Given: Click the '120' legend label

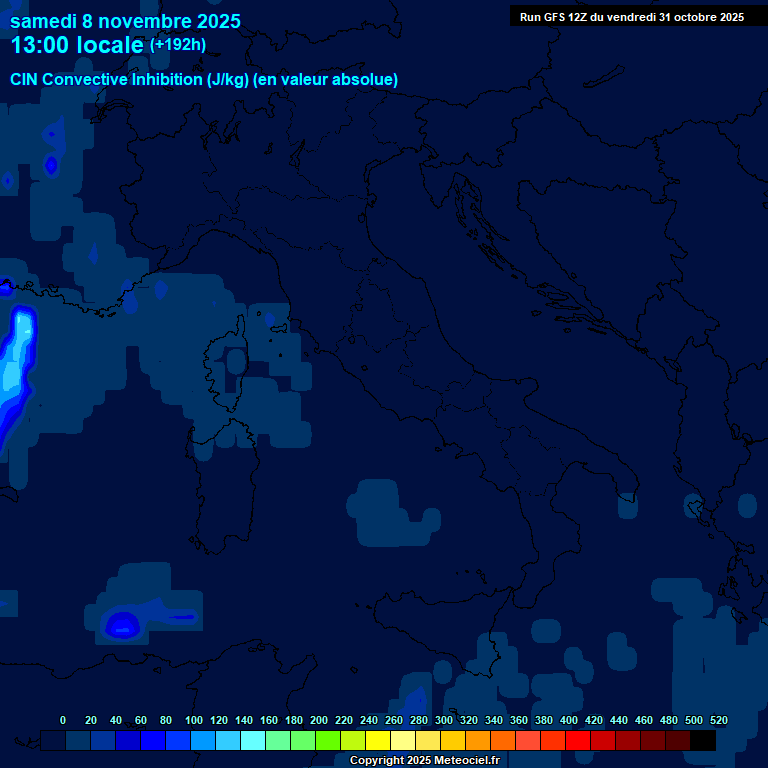Looking at the screenshot, I should click(218, 720).
